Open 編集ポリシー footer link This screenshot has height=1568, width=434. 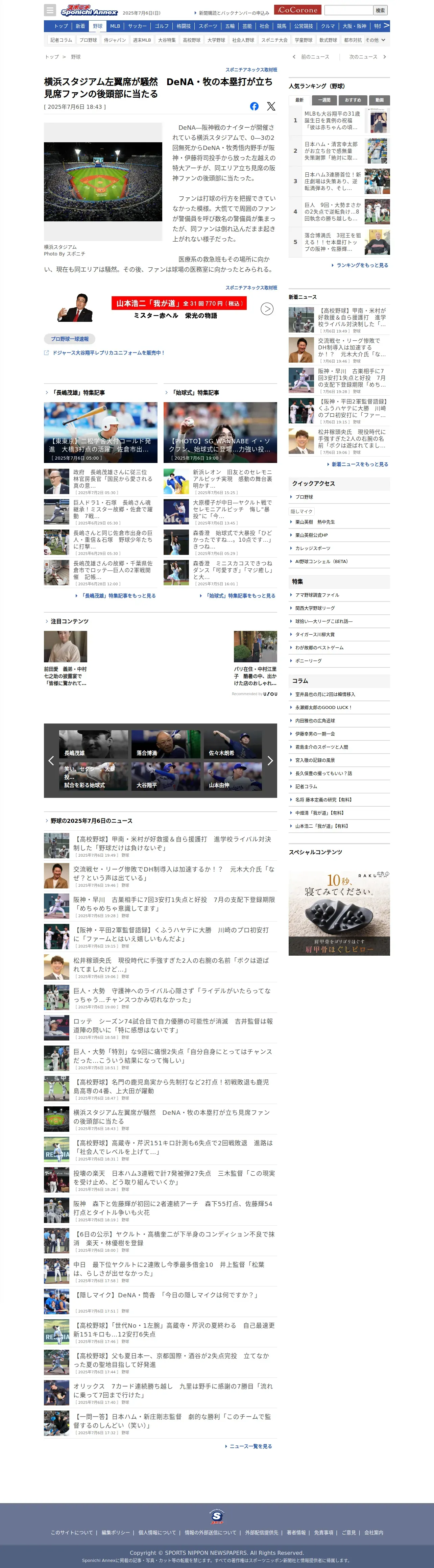pos(116,1533)
